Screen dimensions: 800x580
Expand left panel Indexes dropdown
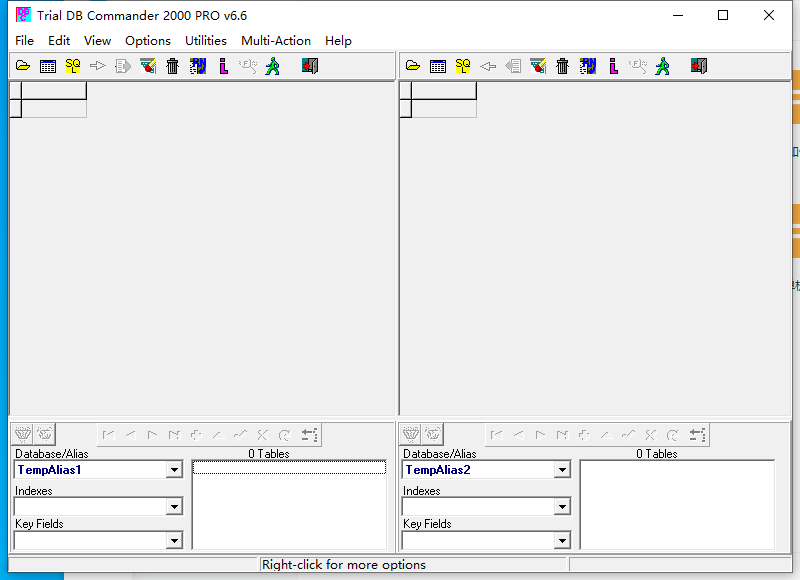[x=174, y=507]
